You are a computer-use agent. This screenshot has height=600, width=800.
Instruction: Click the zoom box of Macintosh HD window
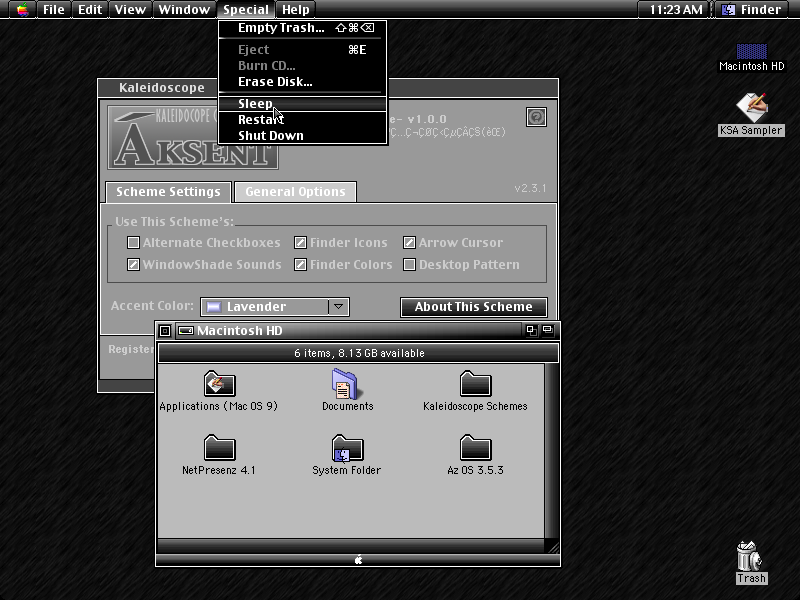(x=531, y=331)
